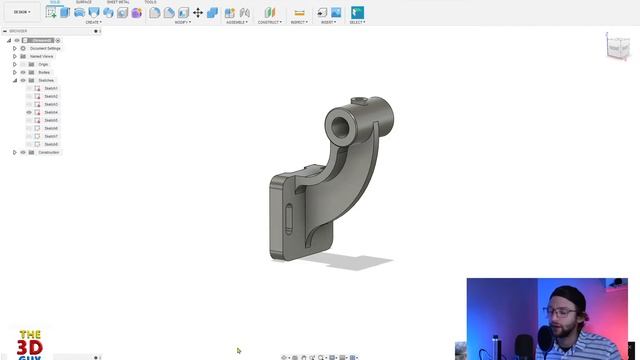Collapse the root component tree
Viewport: 640px width, 360px height.
pos(9,40)
